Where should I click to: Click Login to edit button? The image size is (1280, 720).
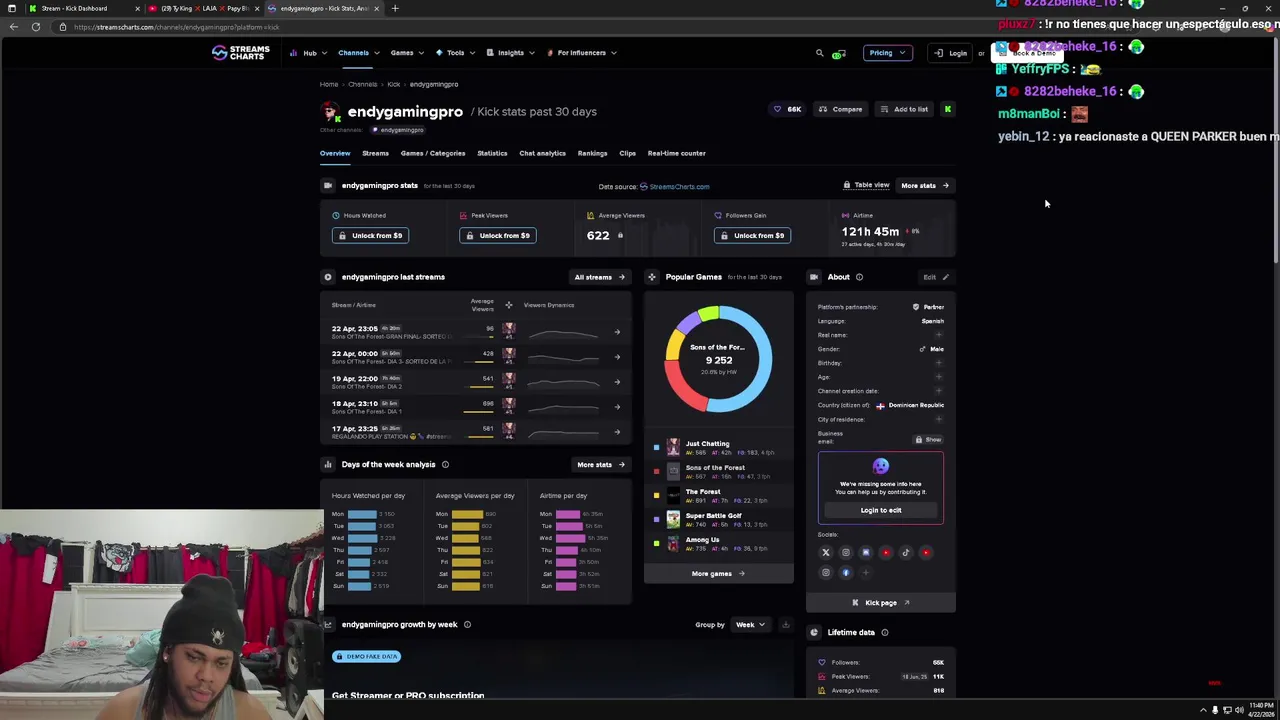881,510
